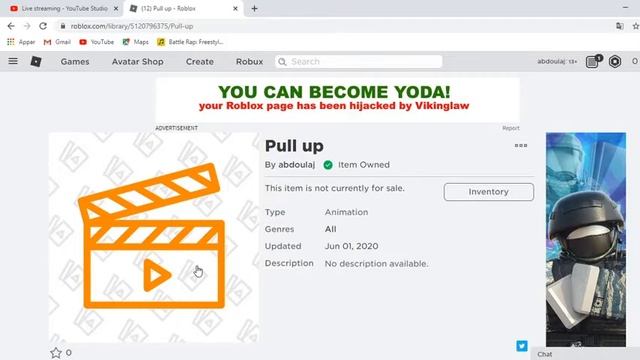This screenshot has height=360, width=640.
Task: Open a new browser tab
Action: coord(254,9)
